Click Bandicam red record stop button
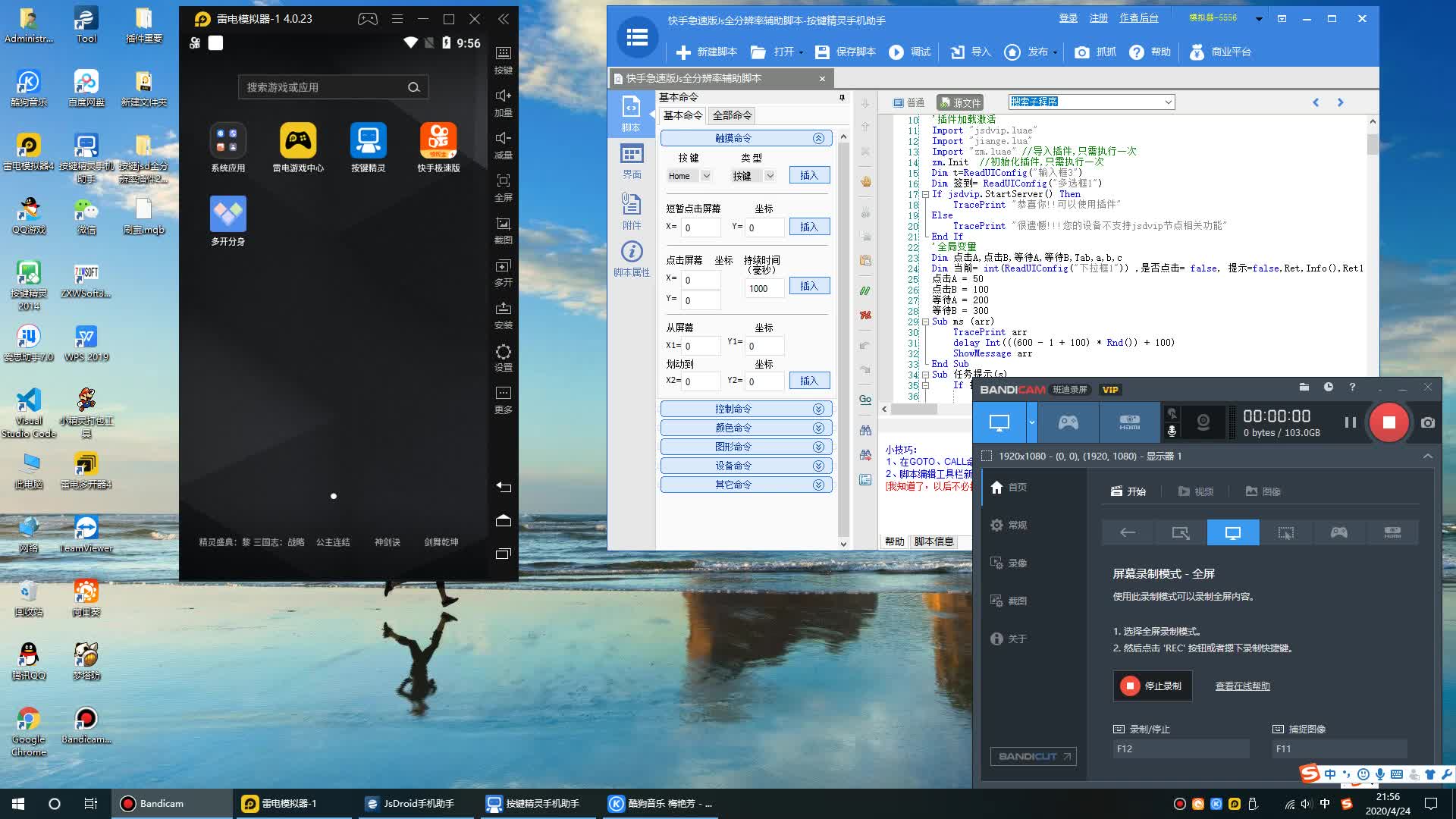 click(1389, 422)
